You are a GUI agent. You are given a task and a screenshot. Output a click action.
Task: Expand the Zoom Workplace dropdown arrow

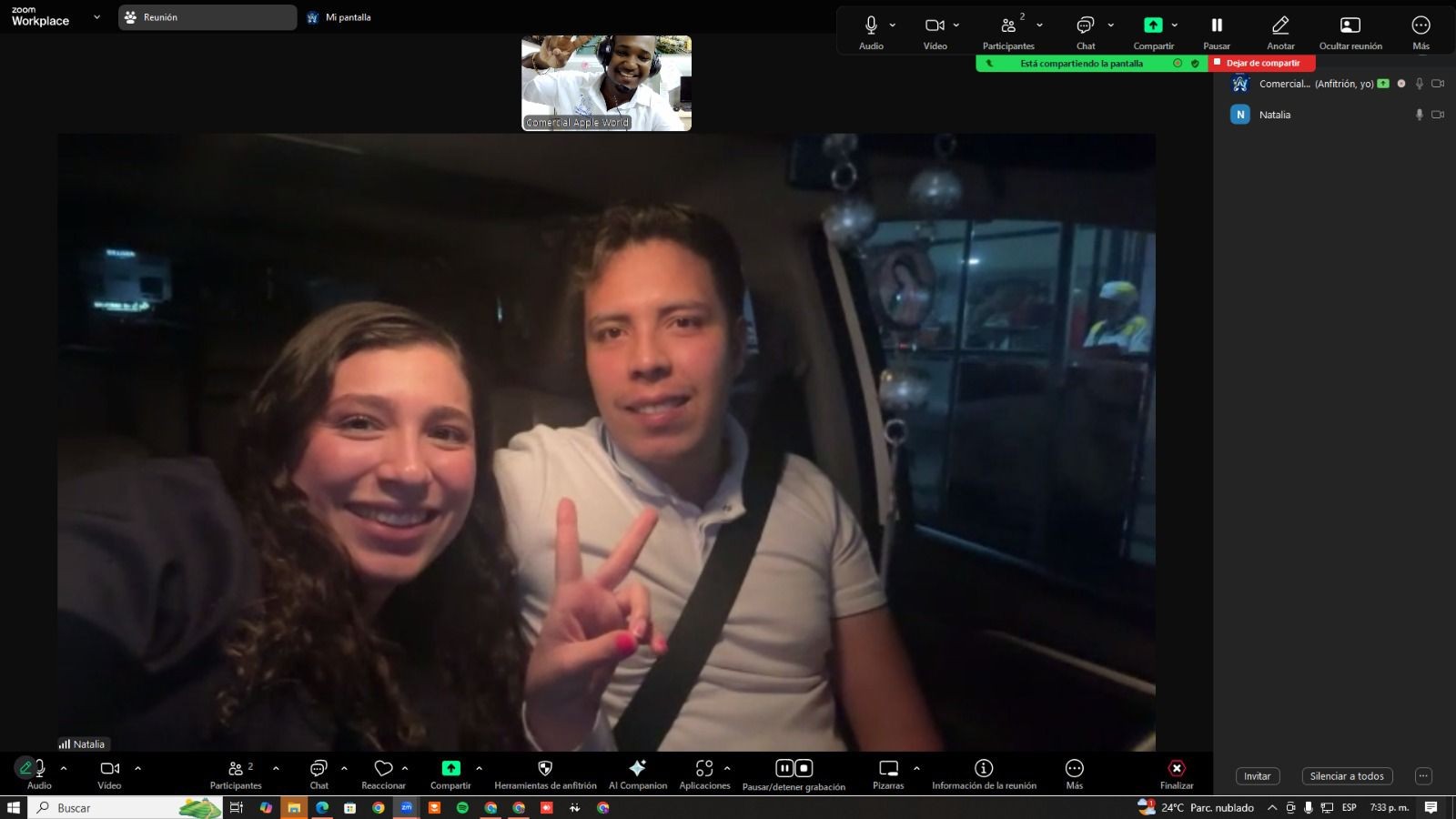96,17
